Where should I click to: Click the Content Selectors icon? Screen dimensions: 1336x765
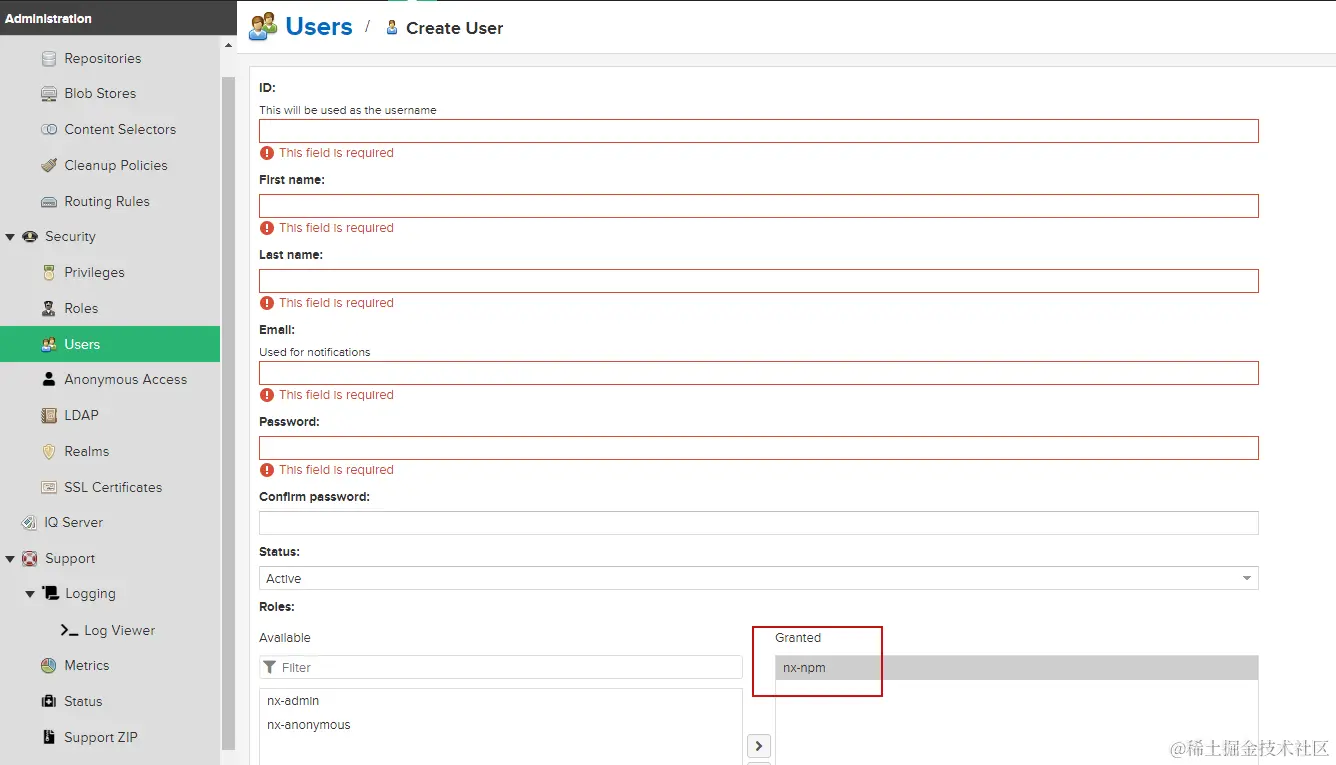[x=48, y=130]
